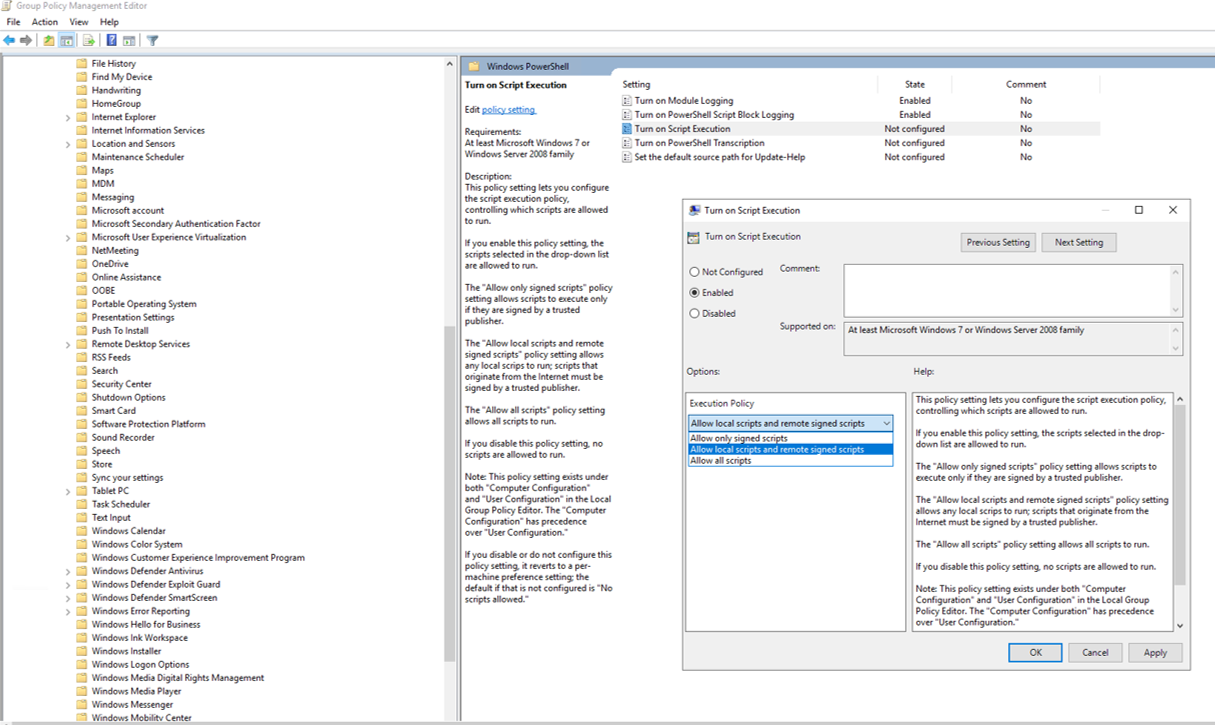Viewport: 1215px width, 725px height.
Task: Toggle the Show/Hide Console Tree toolbar icon
Action: tap(67, 41)
